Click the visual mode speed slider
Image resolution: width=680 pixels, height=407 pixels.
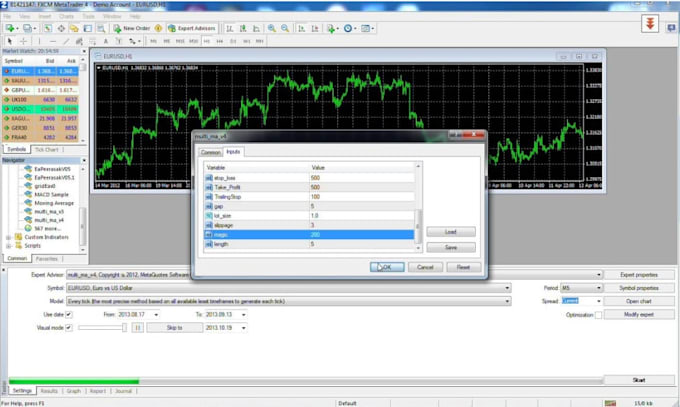point(102,328)
